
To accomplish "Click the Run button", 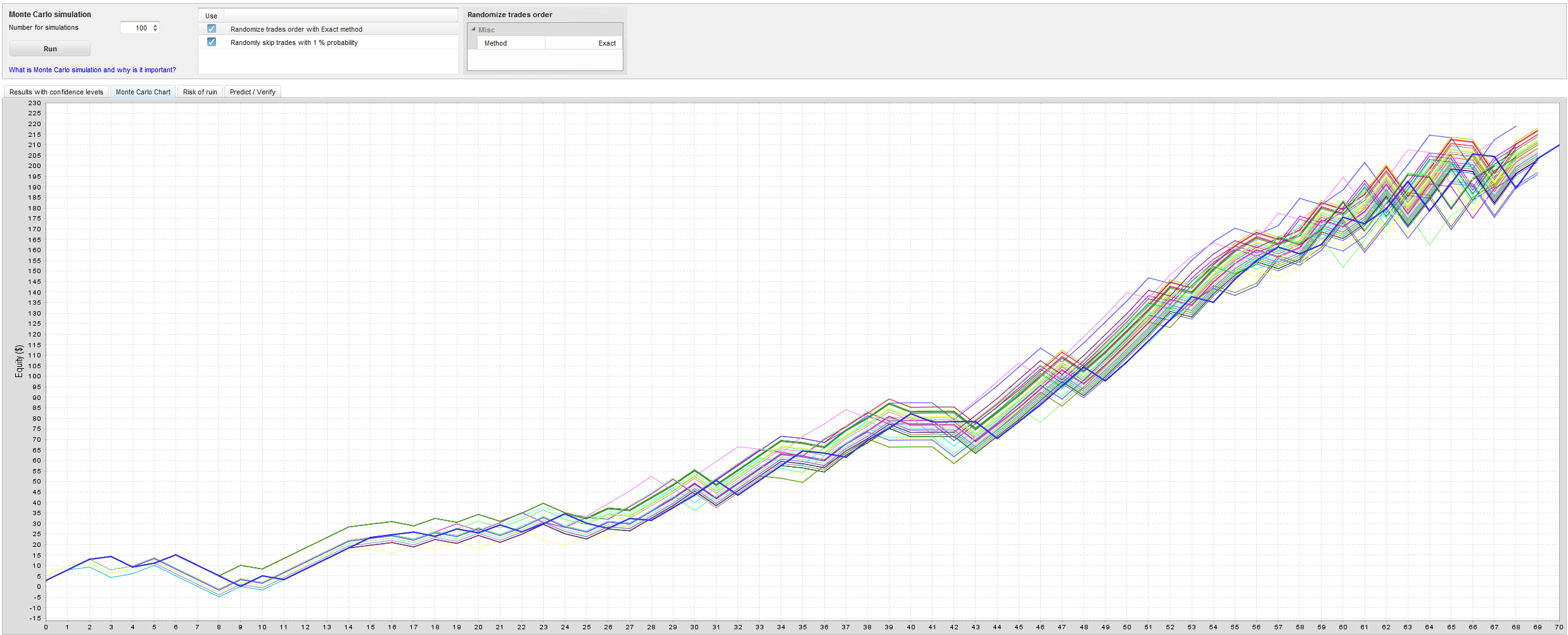I will pyautogui.click(x=50, y=49).
